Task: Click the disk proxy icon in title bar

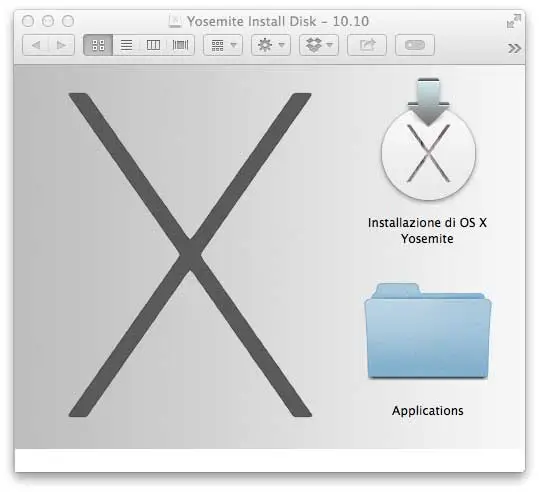Action: coord(175,21)
